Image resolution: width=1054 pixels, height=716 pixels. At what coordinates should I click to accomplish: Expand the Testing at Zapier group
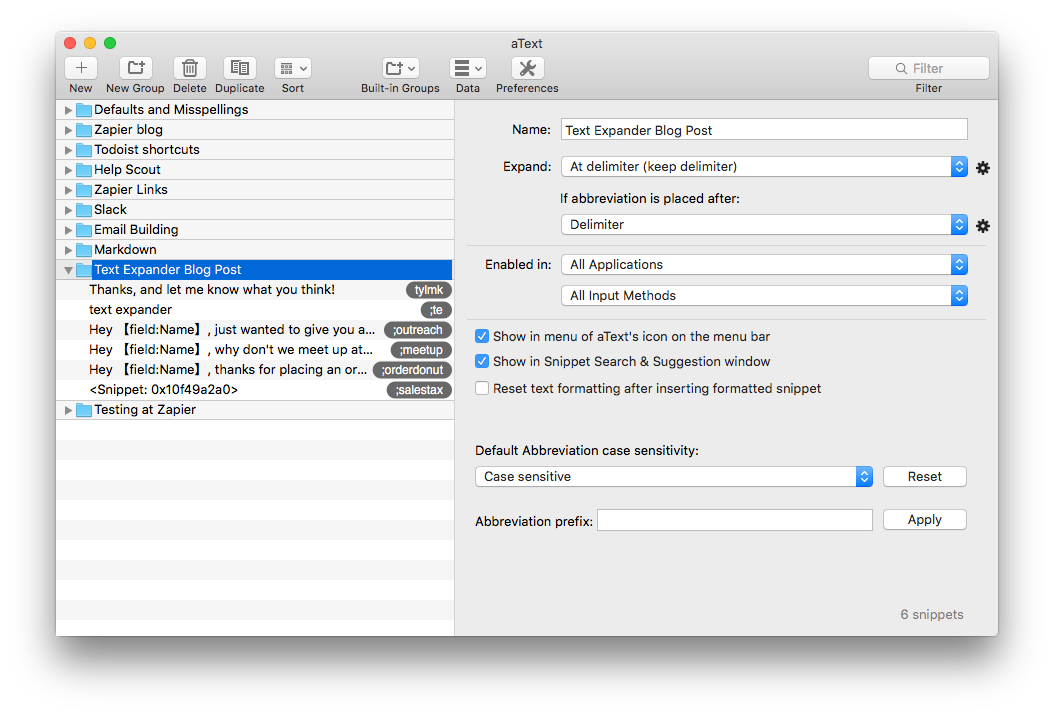[68, 410]
